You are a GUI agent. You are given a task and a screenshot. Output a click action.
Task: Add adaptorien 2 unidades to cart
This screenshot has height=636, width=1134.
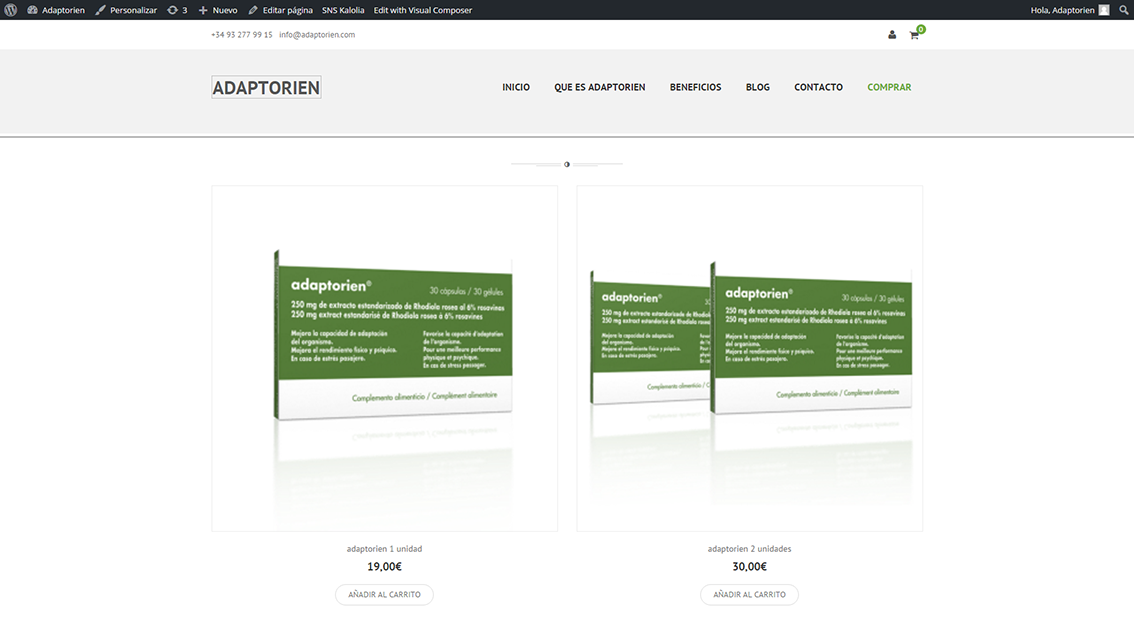coord(749,595)
